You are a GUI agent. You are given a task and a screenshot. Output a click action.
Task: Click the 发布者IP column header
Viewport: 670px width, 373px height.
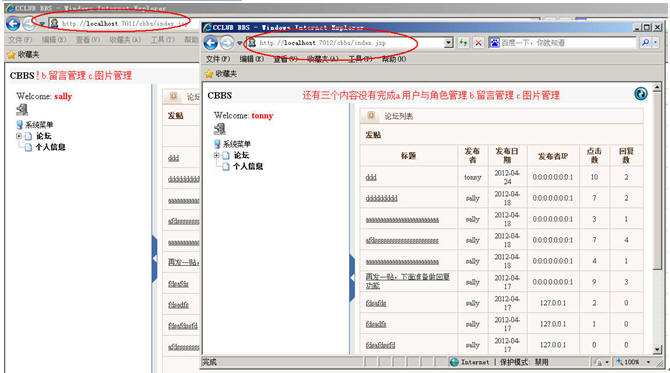click(553, 156)
